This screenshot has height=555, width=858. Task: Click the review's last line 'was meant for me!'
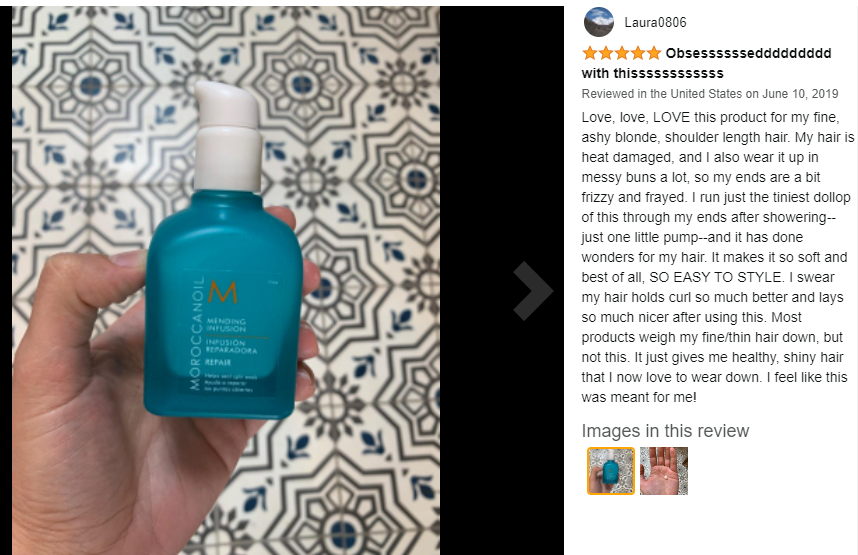pyautogui.click(x=639, y=397)
